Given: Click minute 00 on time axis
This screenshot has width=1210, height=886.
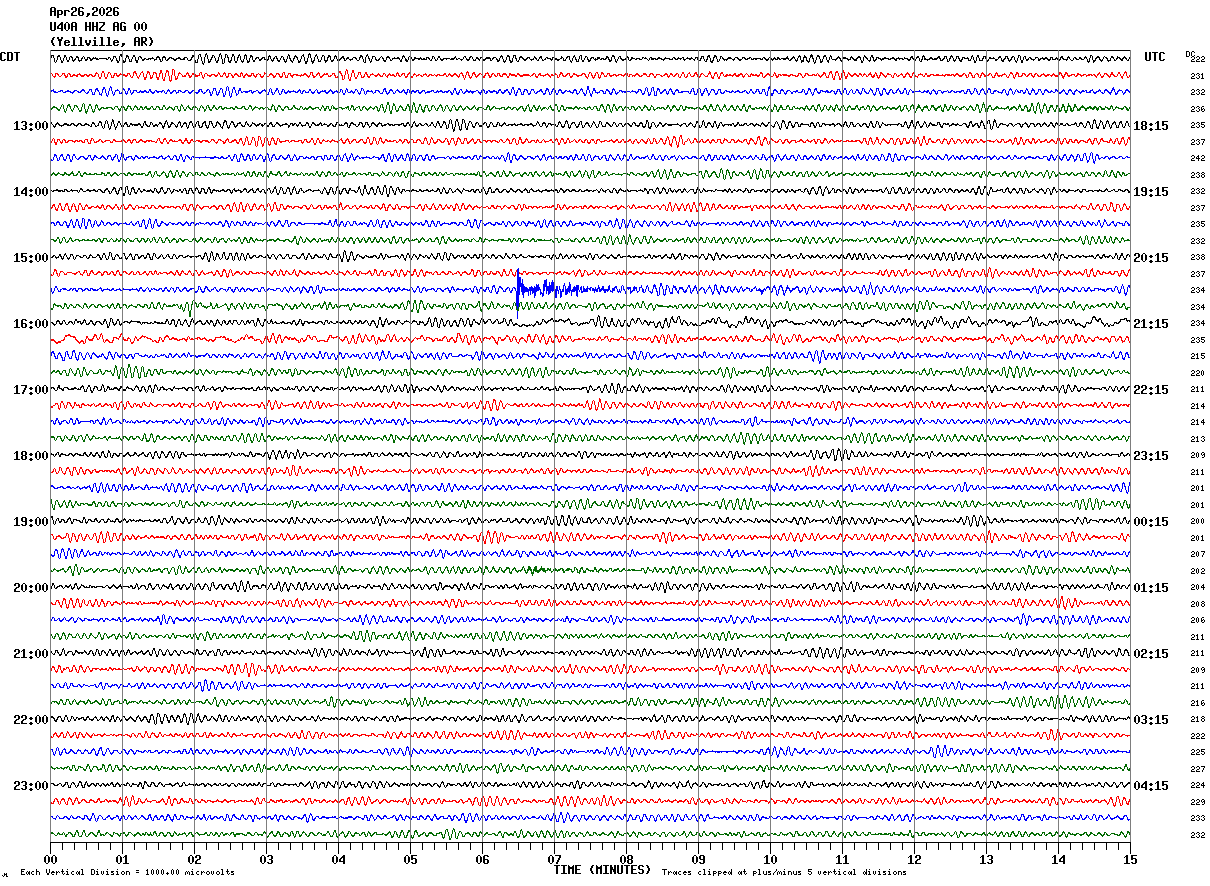Looking at the screenshot, I should pos(50,859).
